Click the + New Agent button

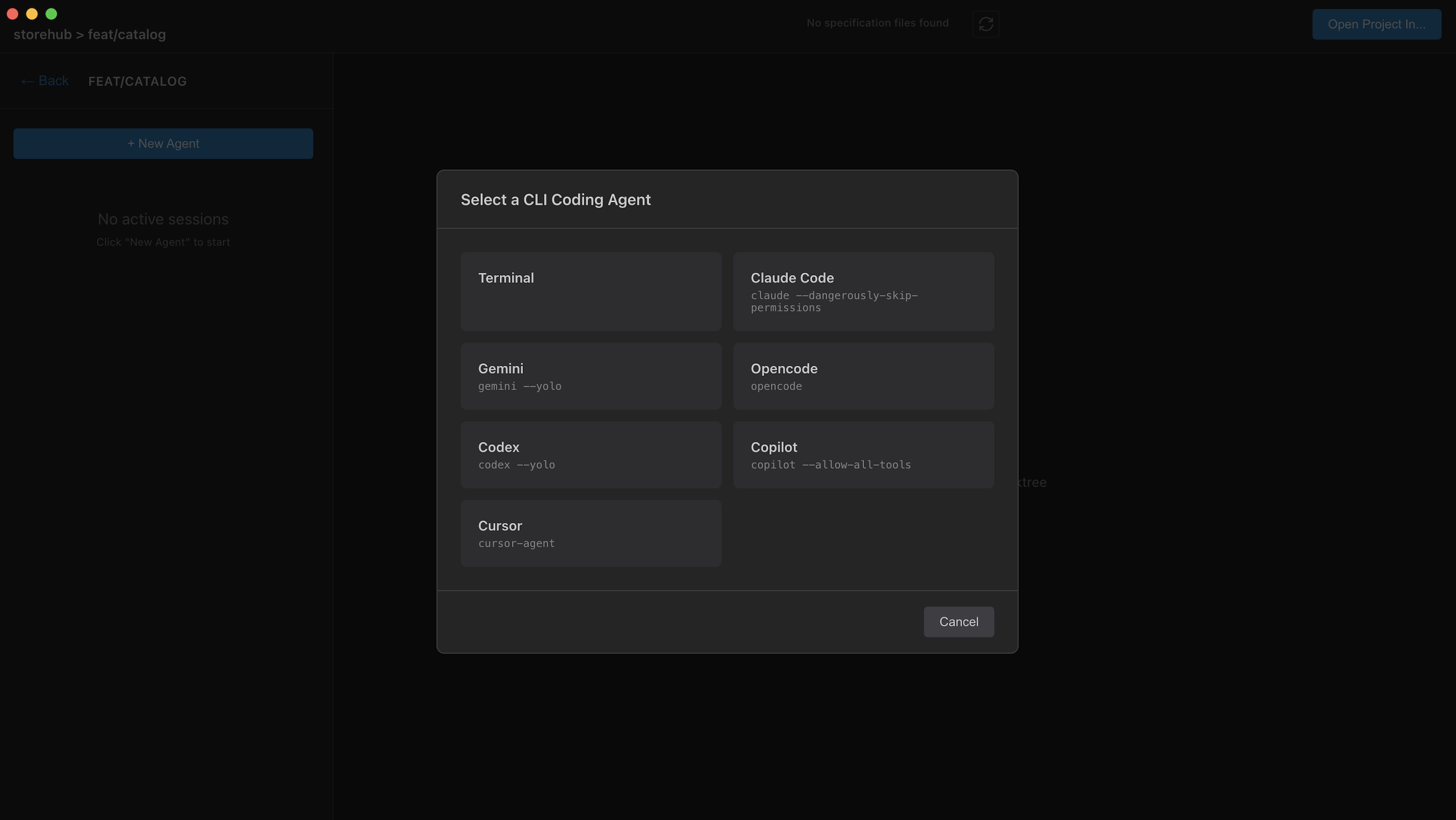(163, 143)
